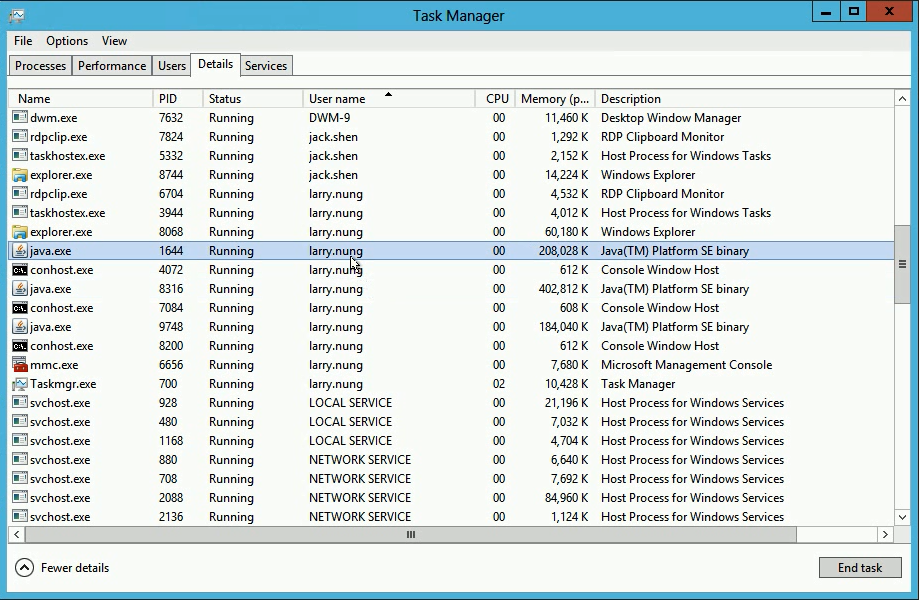The width and height of the screenshot is (919, 600).
Task: Click Java icon of java.exe PID 1644
Action: pyautogui.click(x=20, y=251)
